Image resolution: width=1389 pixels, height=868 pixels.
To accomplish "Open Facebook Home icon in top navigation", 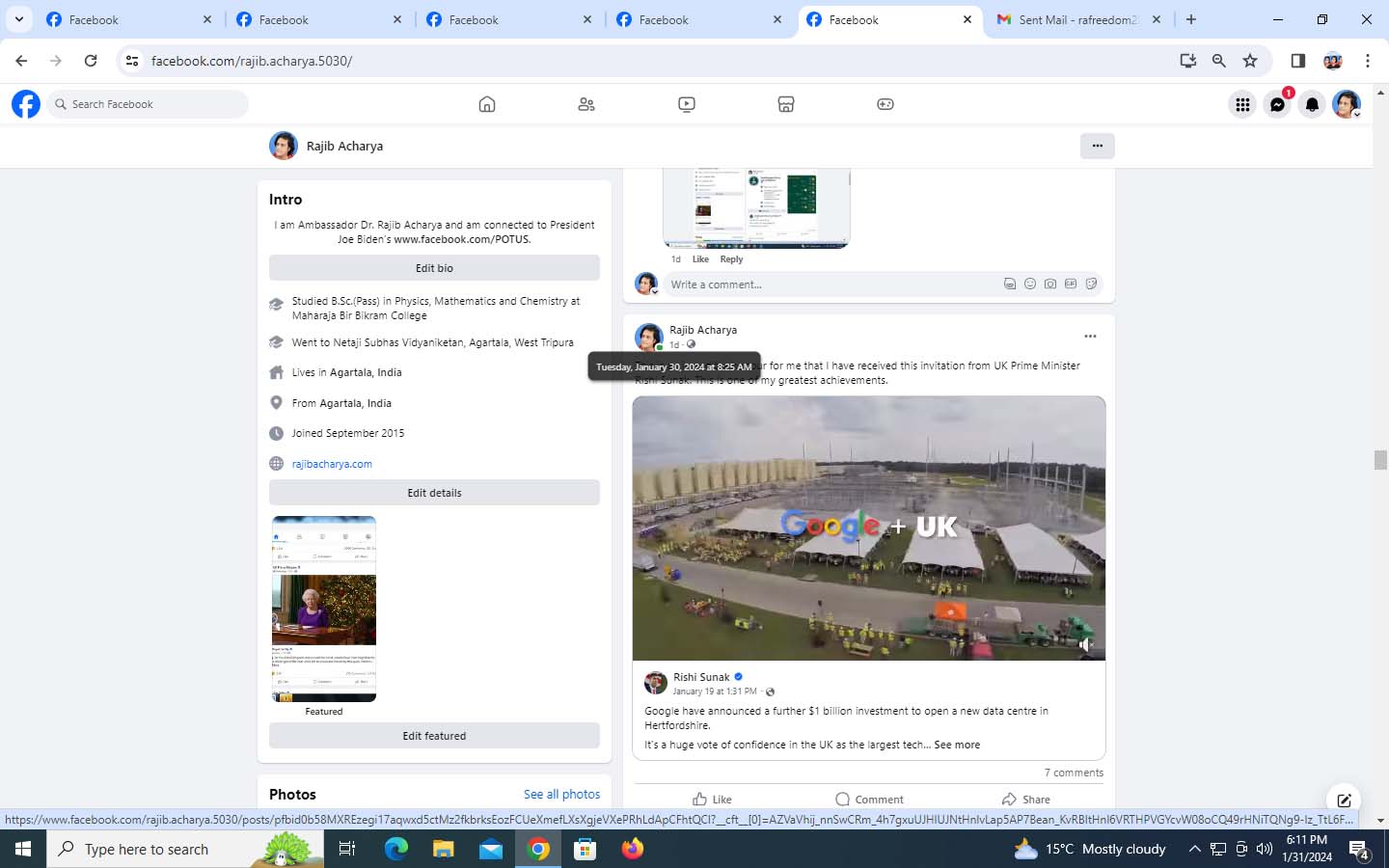I will pos(487,104).
